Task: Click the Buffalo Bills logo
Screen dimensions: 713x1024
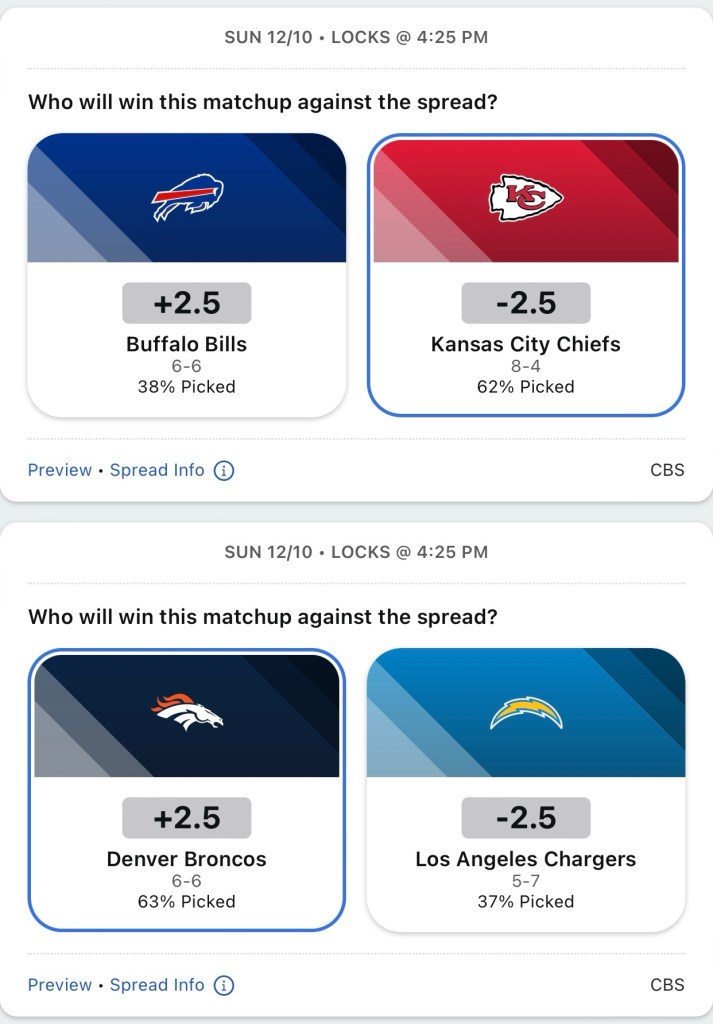Action: 187,198
